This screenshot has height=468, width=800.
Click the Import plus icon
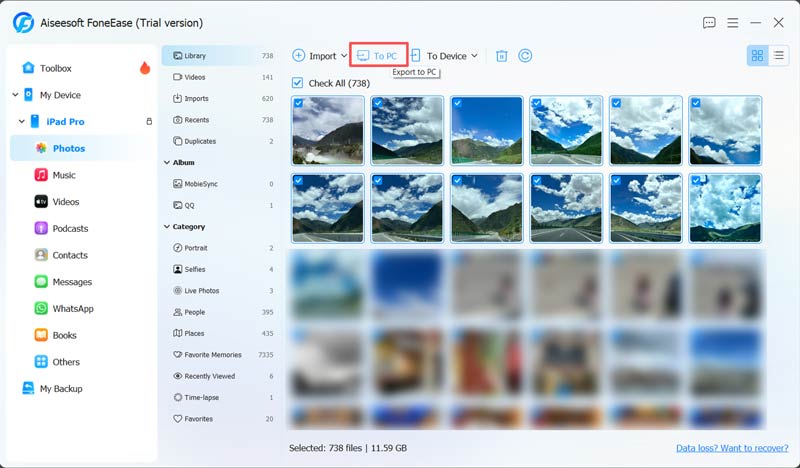pos(298,55)
